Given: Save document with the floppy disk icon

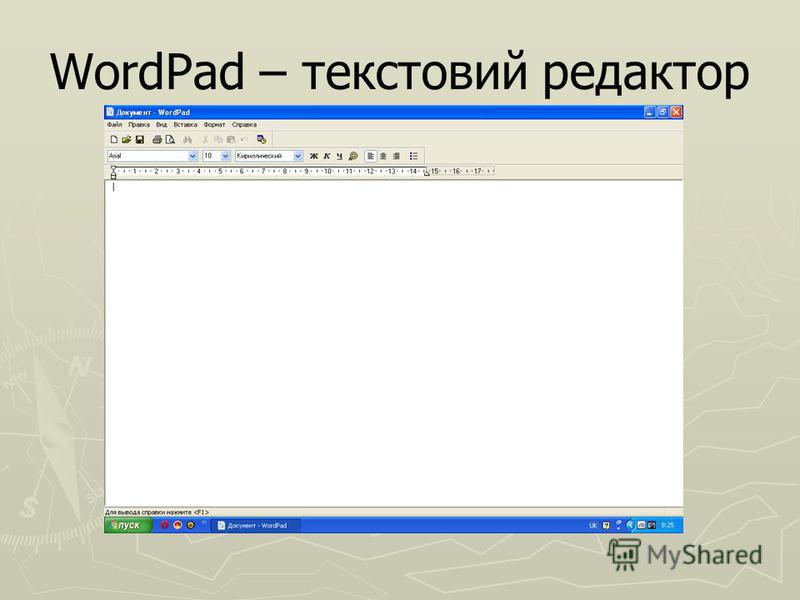Looking at the screenshot, I should click(139, 139).
